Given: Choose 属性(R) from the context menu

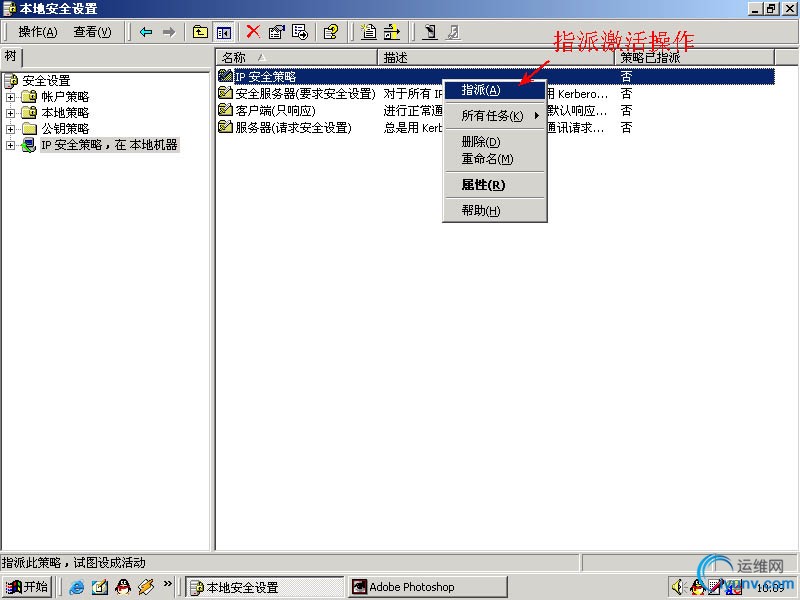Looking at the screenshot, I should coord(494,185).
